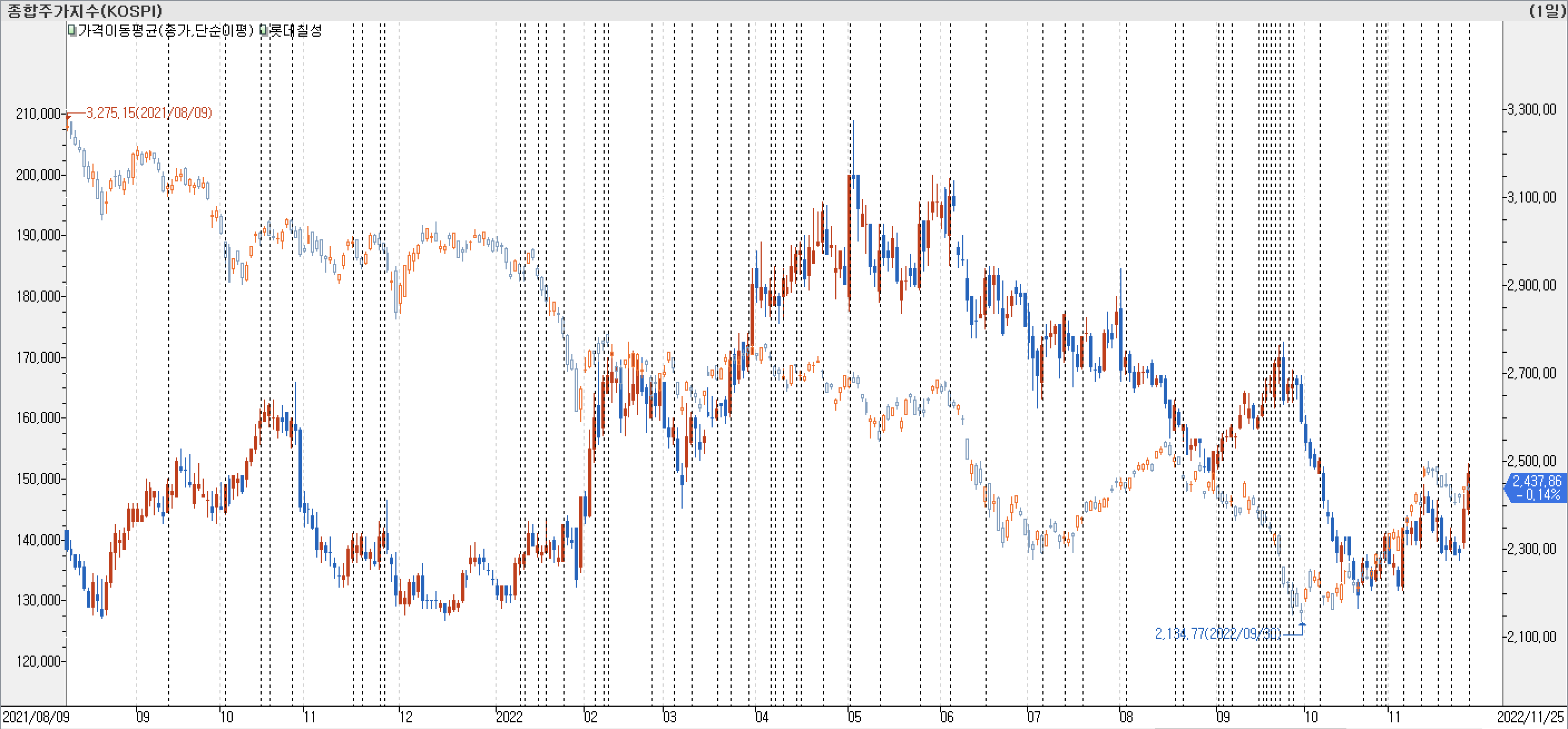Click the 170,000 label on left axis

[x=38, y=357]
